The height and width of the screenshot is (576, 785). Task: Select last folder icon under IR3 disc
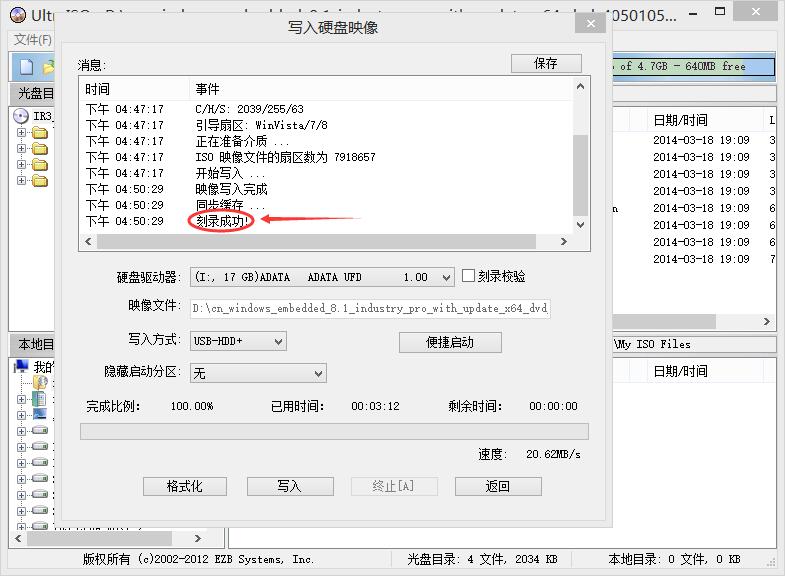click(x=40, y=181)
